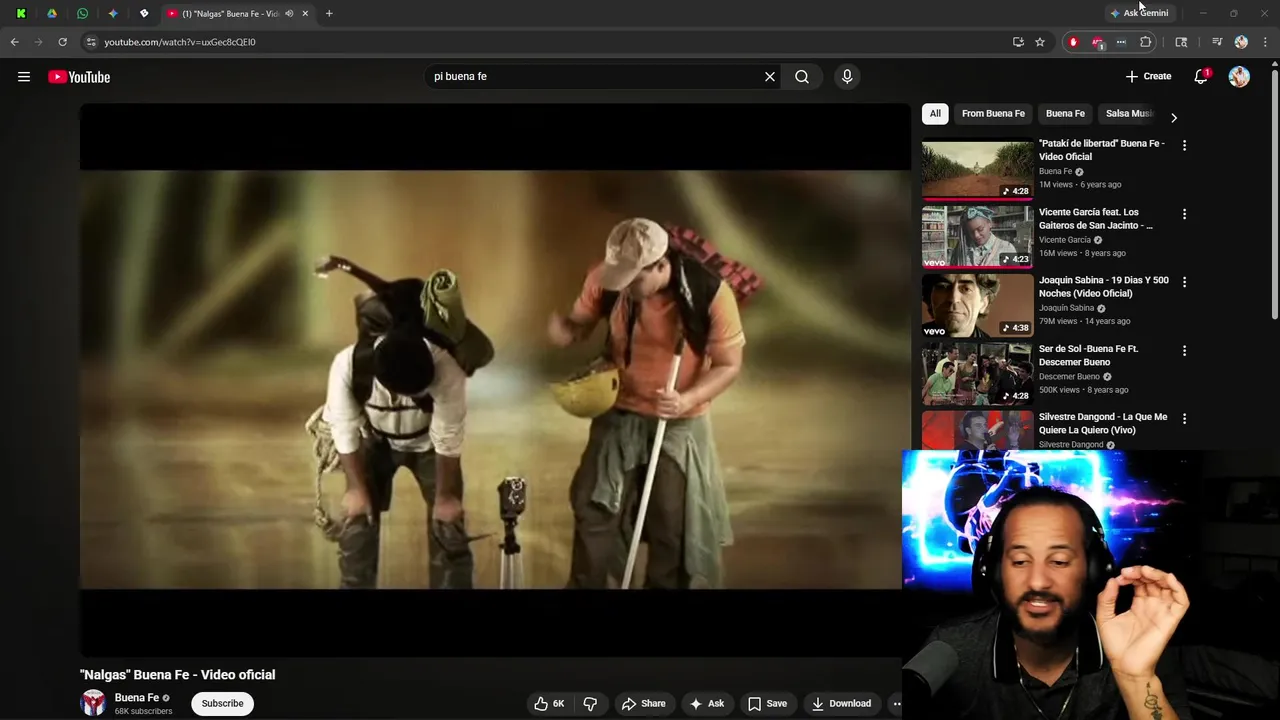Click the 68K subscribers text
This screenshot has width=1280, height=720.
(143, 712)
